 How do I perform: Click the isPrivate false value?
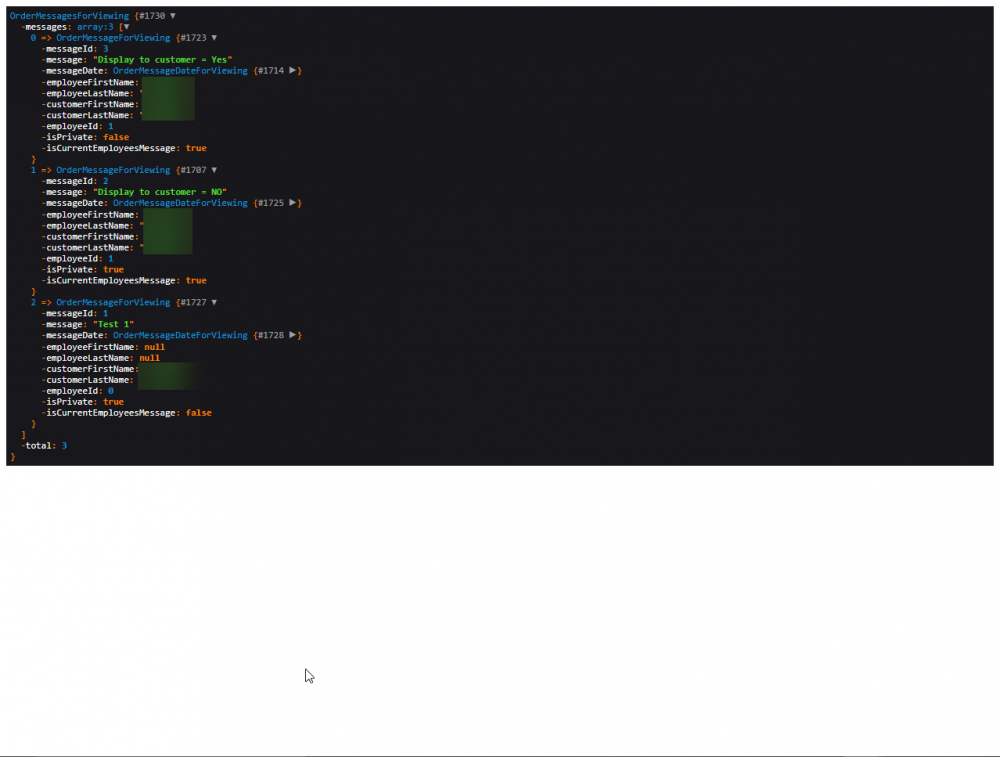(x=116, y=137)
